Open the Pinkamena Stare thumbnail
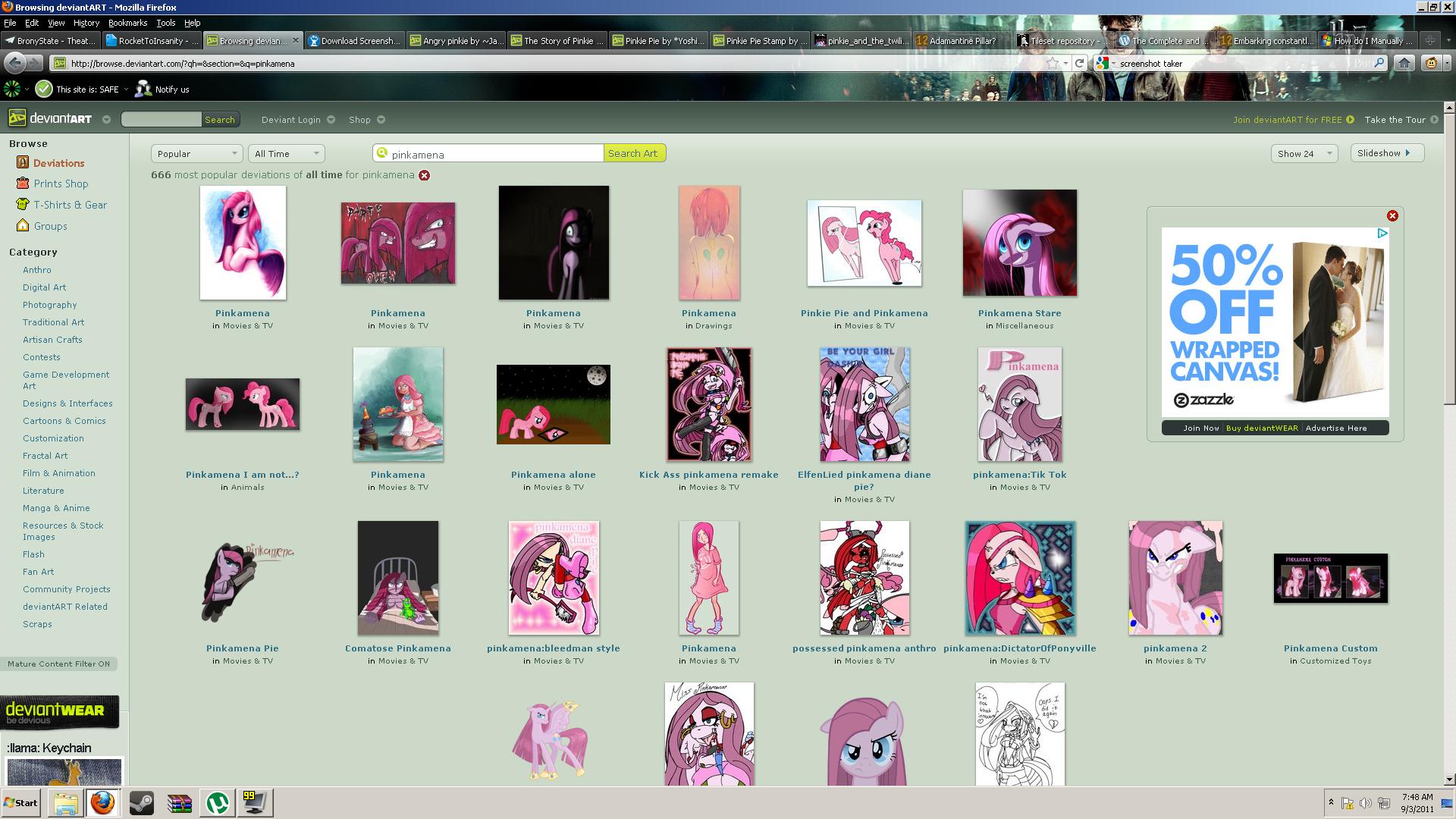Image resolution: width=1456 pixels, height=819 pixels. point(1019,243)
